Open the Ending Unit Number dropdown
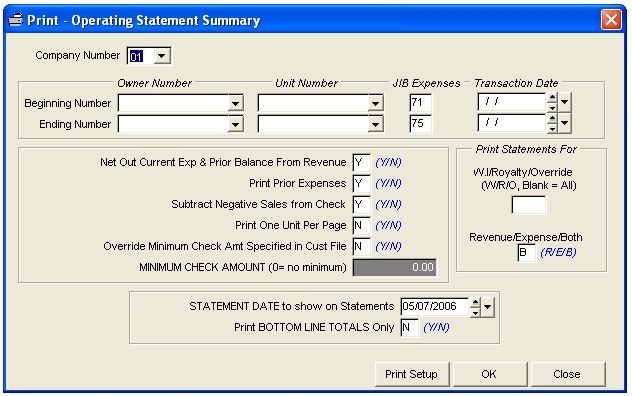The image size is (632, 396). point(375,124)
